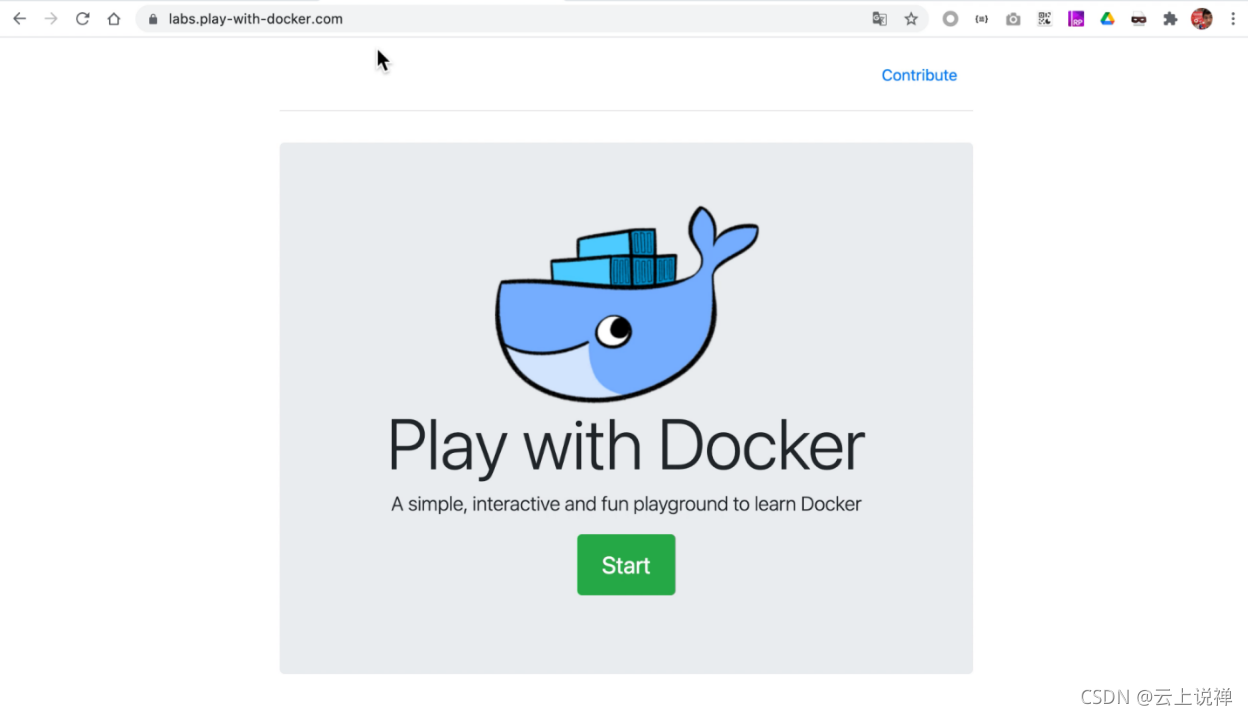The height and width of the screenshot is (715, 1248).
Task: Click the curly-braces extension icon
Action: click(981, 18)
